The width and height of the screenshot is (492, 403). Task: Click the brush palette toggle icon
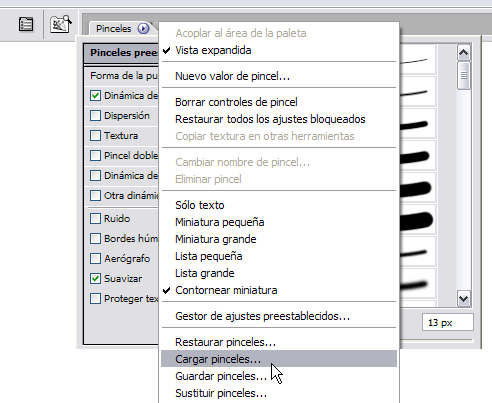(x=61, y=24)
